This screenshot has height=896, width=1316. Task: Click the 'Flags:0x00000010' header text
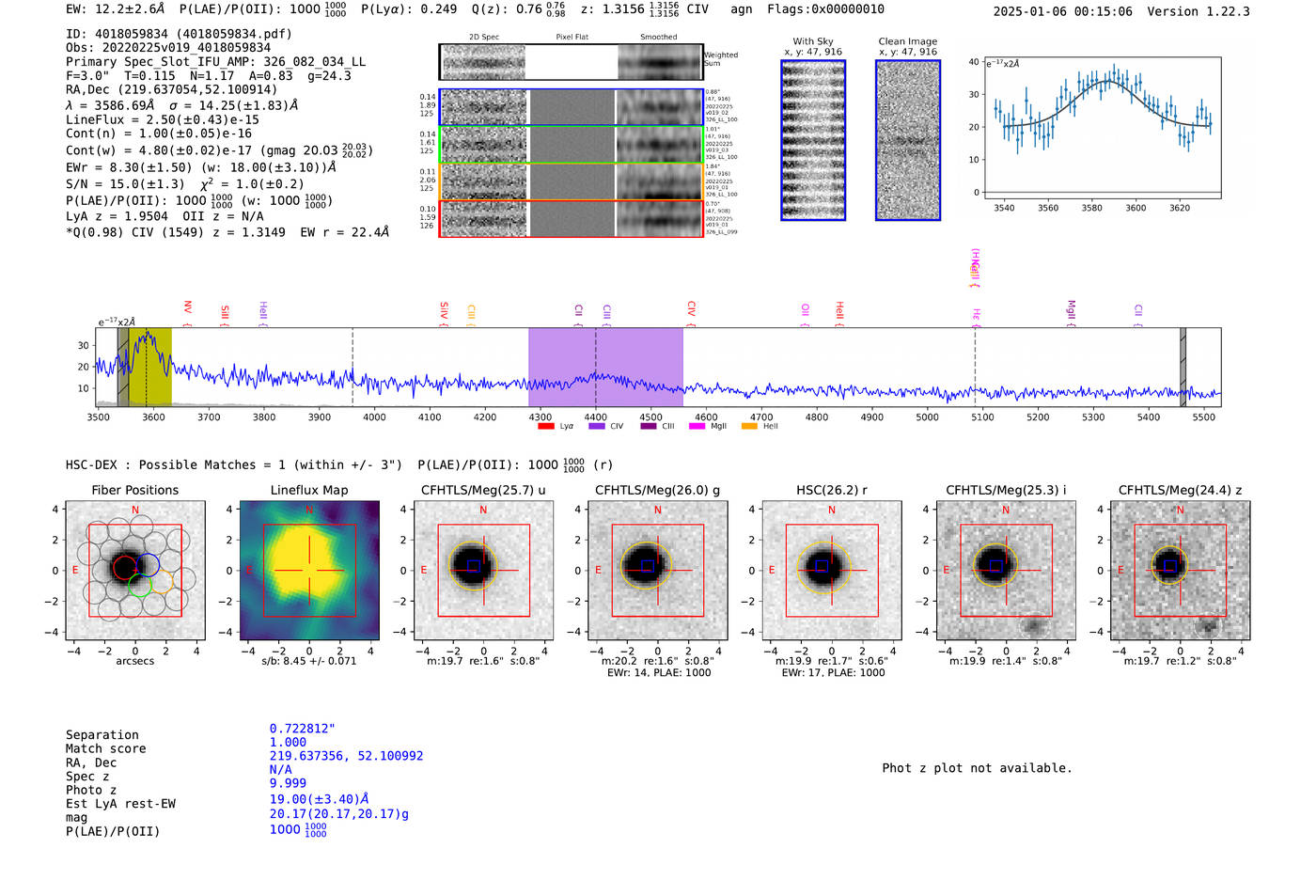[825, 9]
